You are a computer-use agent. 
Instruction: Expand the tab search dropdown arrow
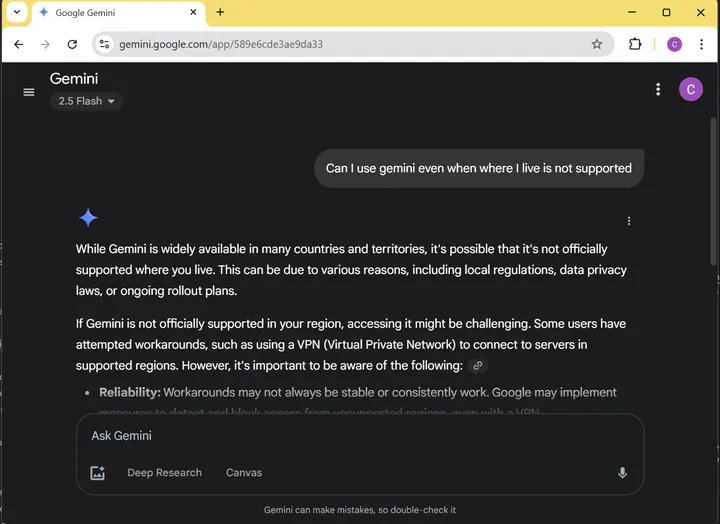click(17, 12)
